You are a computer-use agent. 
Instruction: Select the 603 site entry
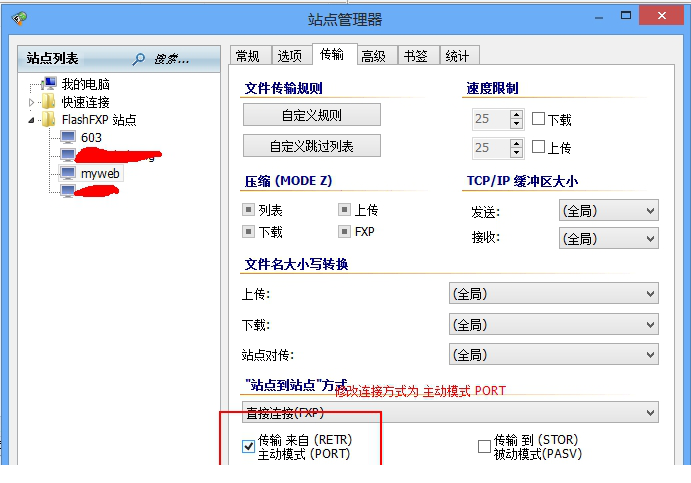pyautogui.click(x=91, y=137)
